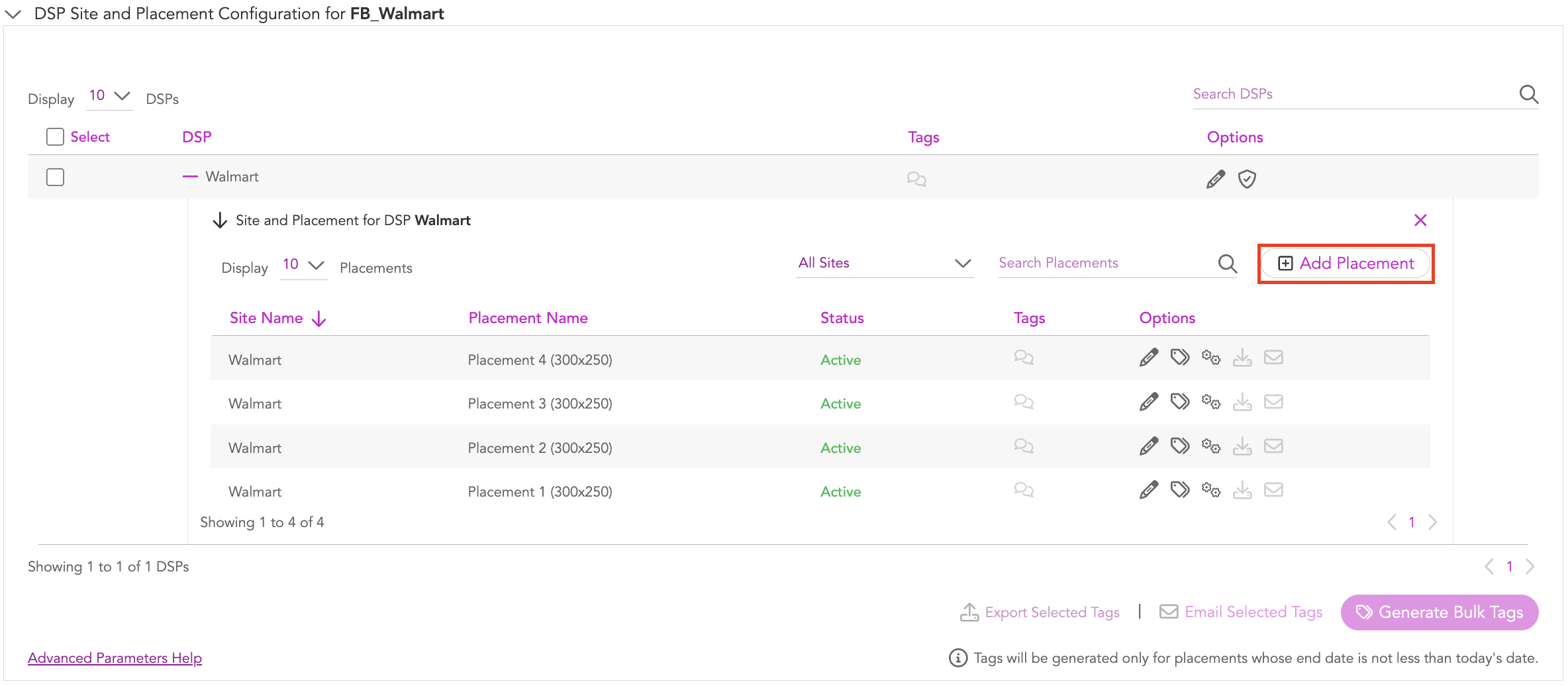Viewport: 1568px width, 686px height.
Task: Edit Placement 4 (300x250)
Action: coord(1149,358)
